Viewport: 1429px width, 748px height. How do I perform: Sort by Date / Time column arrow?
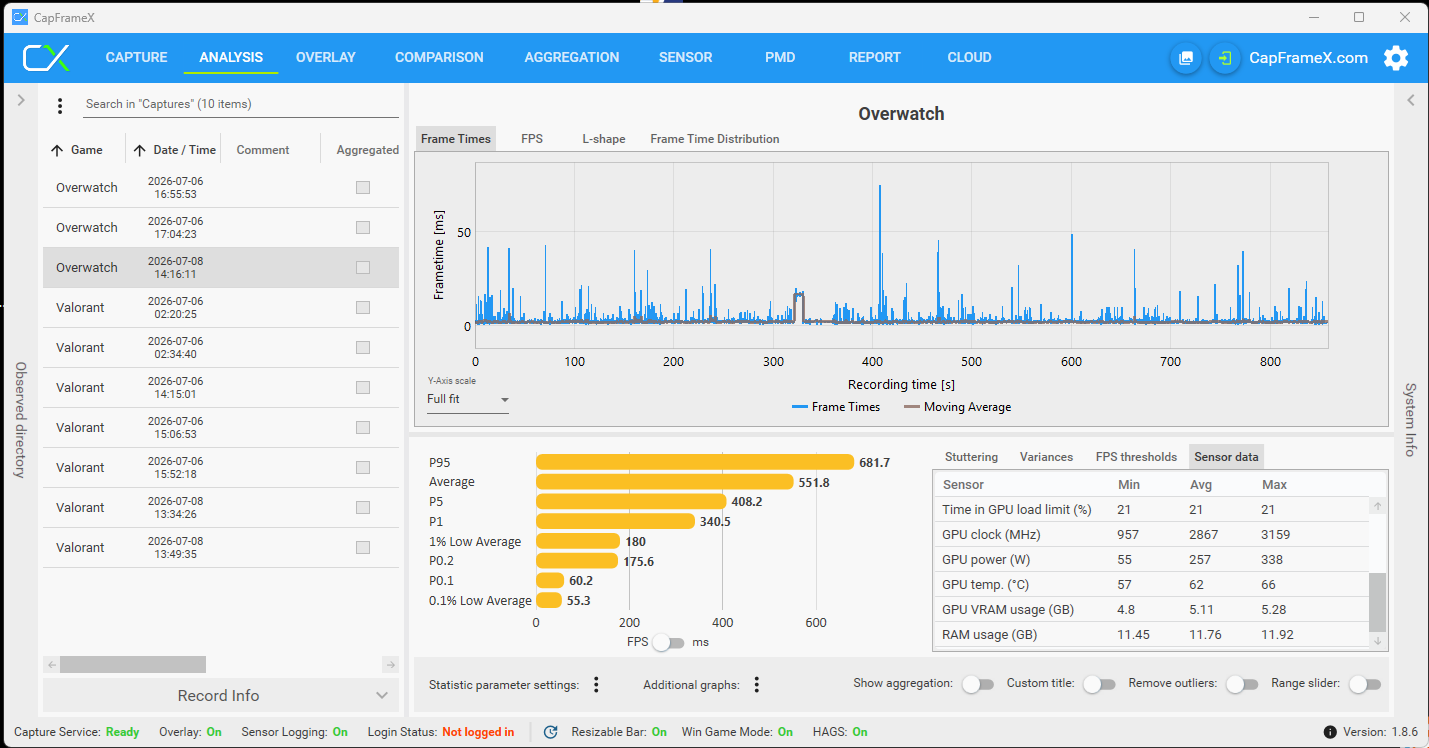(x=139, y=150)
